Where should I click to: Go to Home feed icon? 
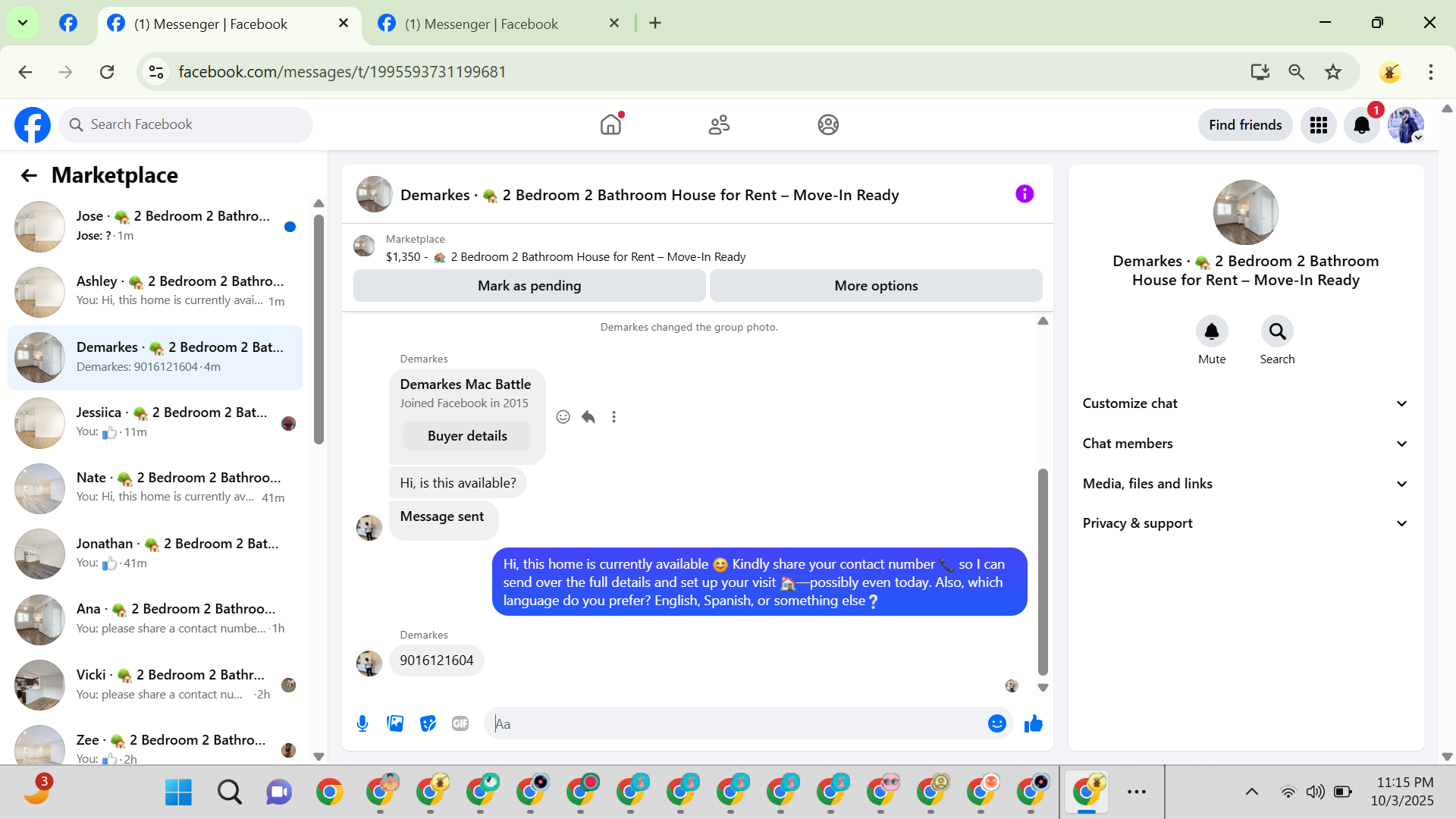click(610, 125)
